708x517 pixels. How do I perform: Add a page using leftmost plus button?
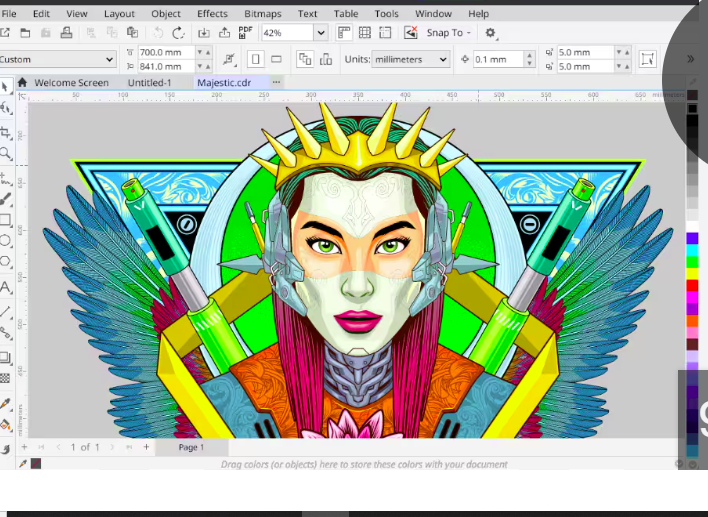[24, 447]
